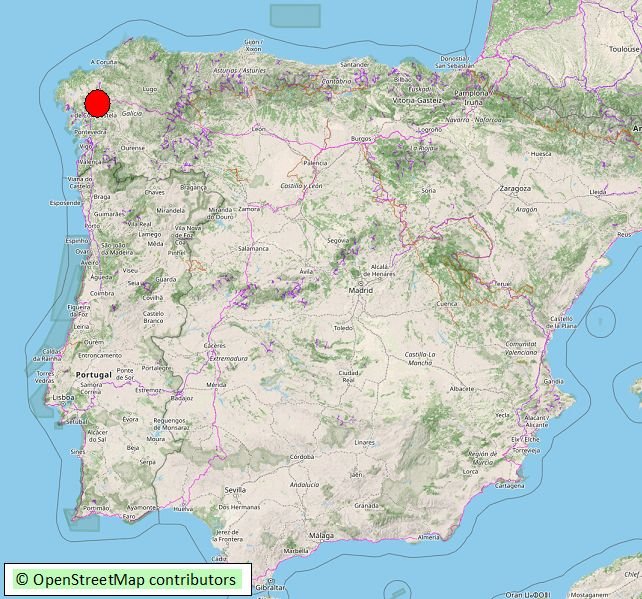This screenshot has height=599, width=642.
Task: Click the Toulouse city label
Action: click(x=624, y=49)
